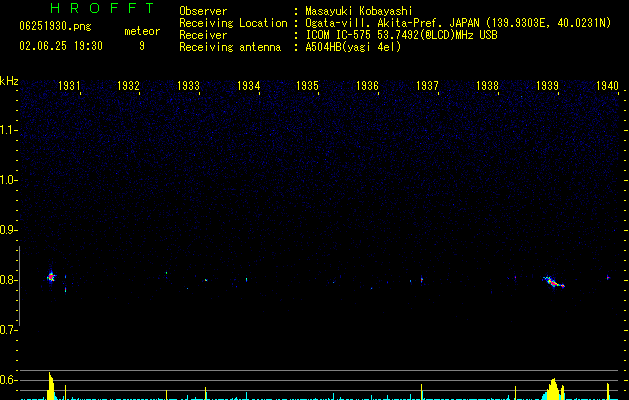Screen dimensions: 629x400
Task: Click the 0.6 kHz frequency label
Action: [x=8, y=380]
